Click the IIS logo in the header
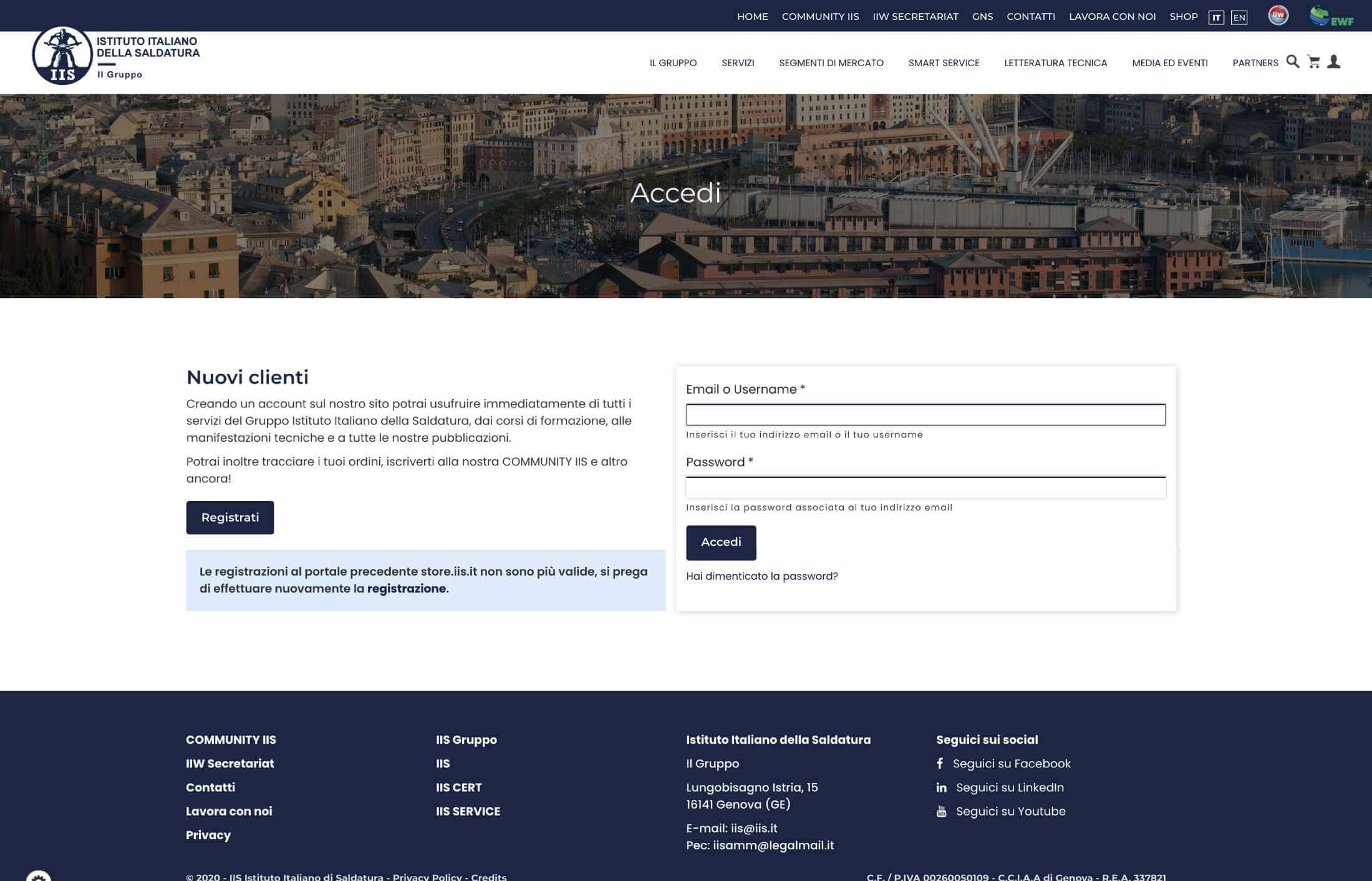The width and height of the screenshot is (1372, 881). [115, 56]
